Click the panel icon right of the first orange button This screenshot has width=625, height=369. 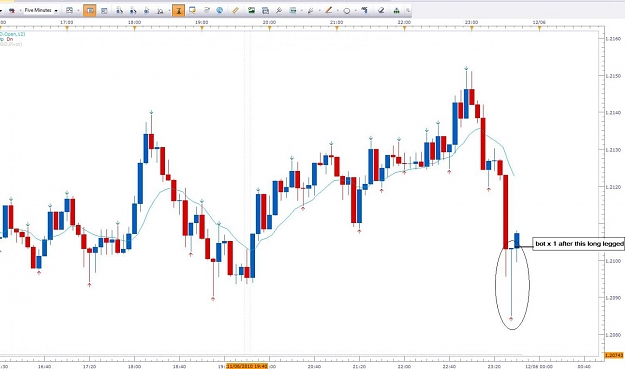[x=104, y=11]
